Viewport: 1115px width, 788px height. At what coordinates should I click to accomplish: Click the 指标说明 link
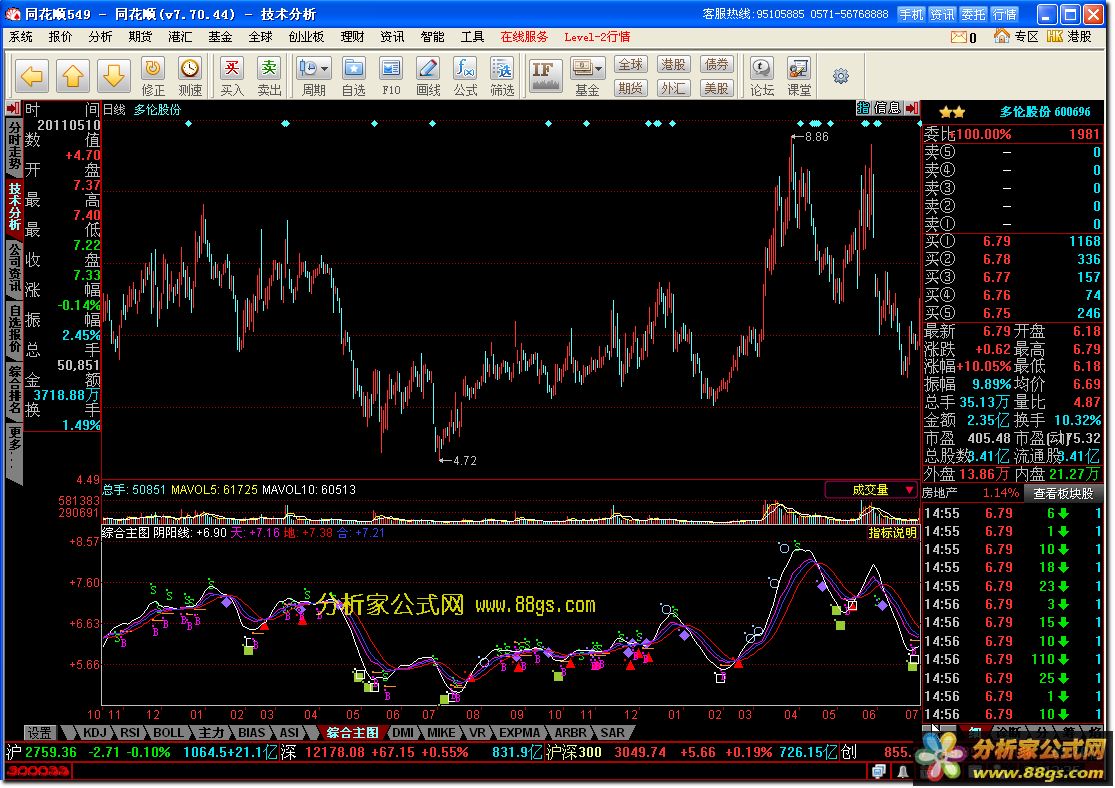coord(892,533)
